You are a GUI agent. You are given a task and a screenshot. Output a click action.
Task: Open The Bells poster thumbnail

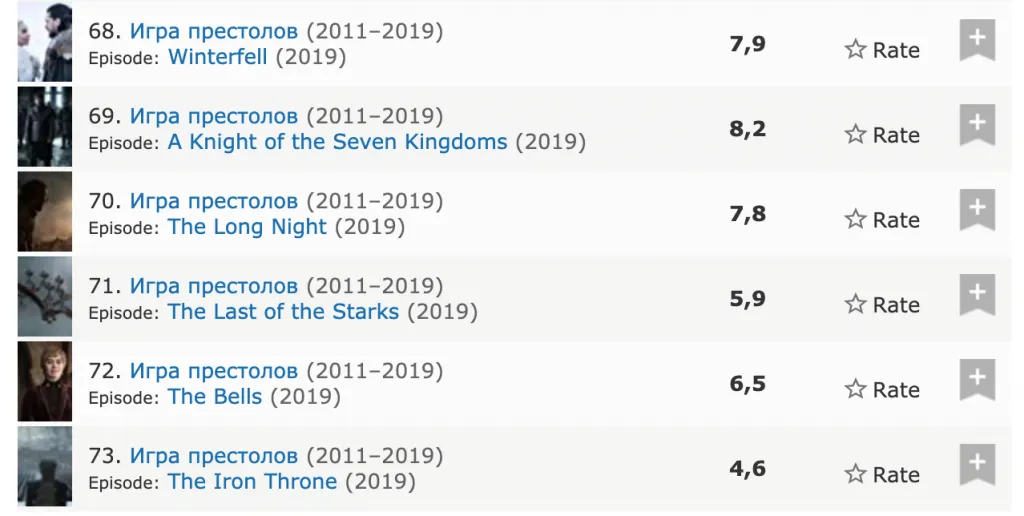[45, 381]
